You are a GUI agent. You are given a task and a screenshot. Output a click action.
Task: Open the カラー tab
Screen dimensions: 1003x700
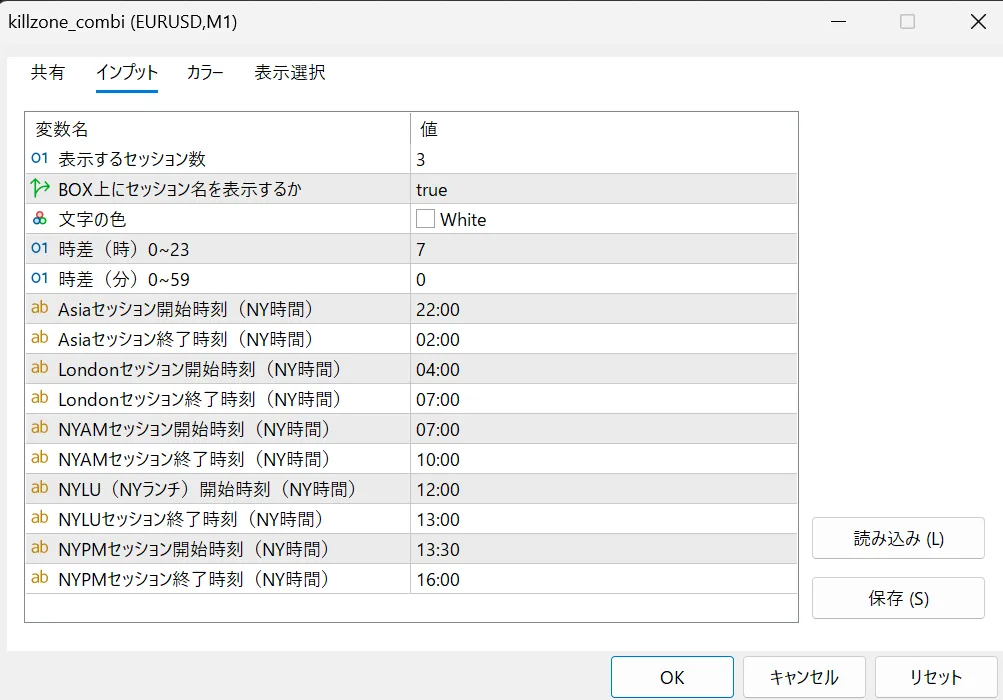pos(205,72)
